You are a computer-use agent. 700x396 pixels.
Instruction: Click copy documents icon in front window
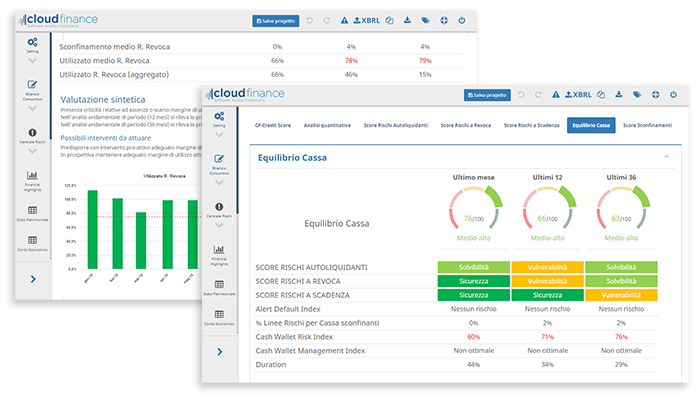601,95
